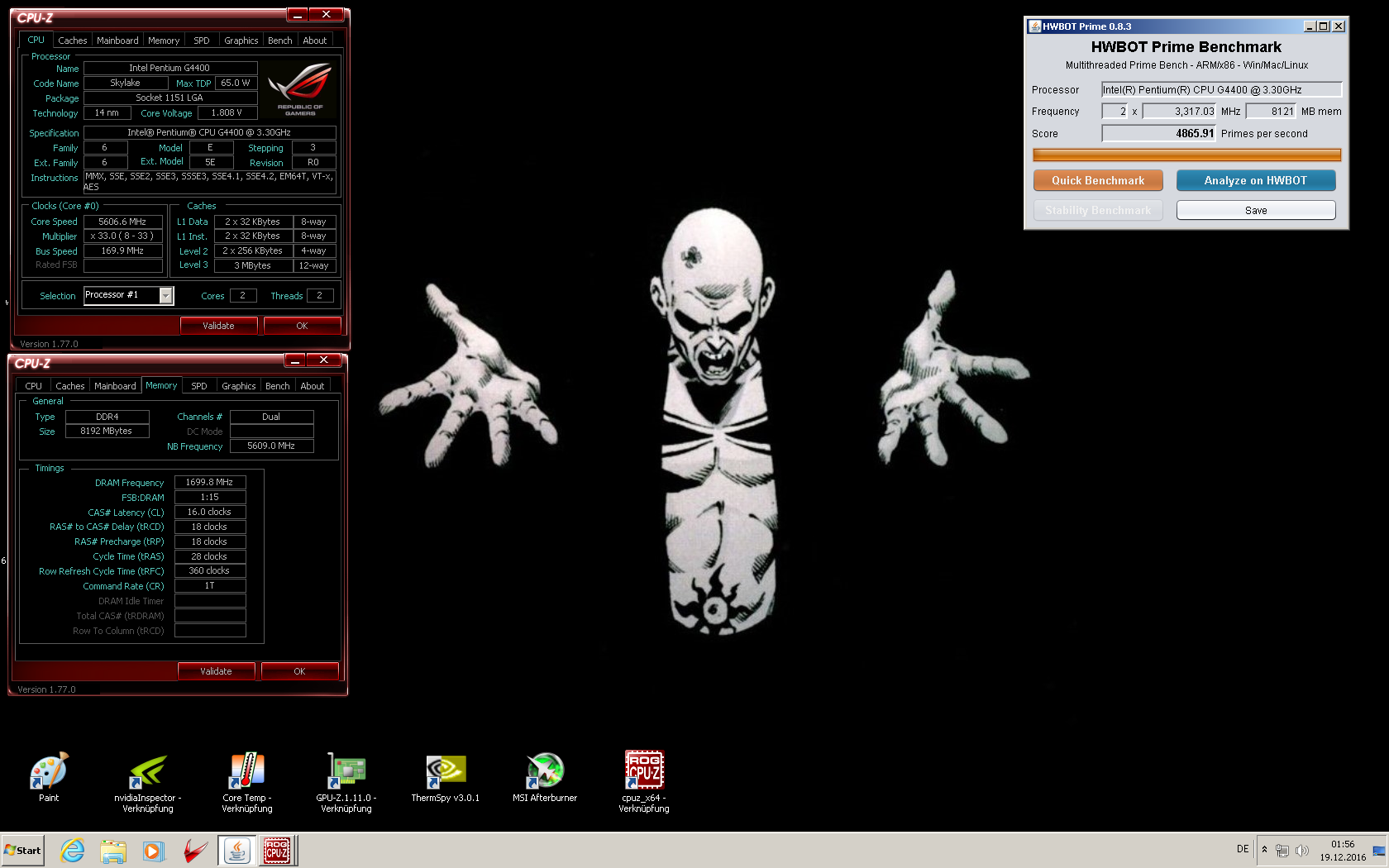Viewport: 1389px width, 868px height.
Task: Open the MSI Afterburner desktop shortcut
Action: pyautogui.click(x=545, y=777)
